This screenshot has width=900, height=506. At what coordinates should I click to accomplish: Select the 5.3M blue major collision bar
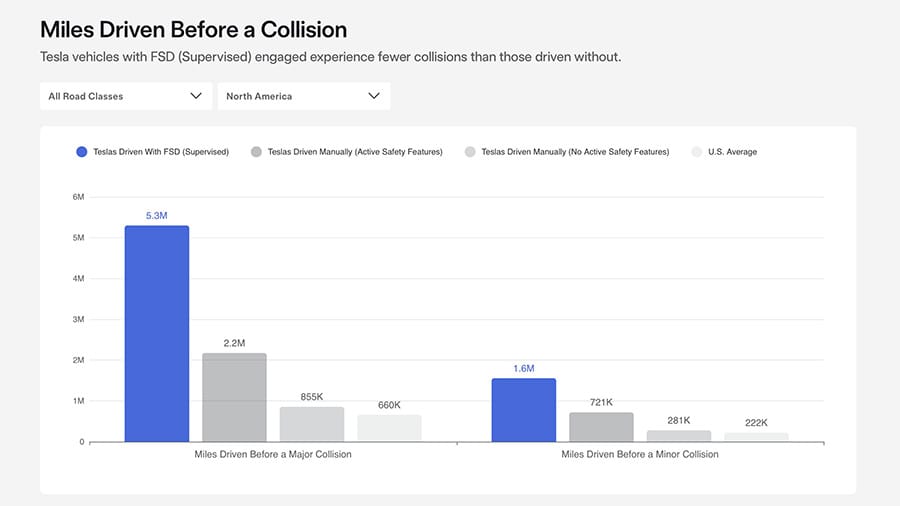[157, 334]
